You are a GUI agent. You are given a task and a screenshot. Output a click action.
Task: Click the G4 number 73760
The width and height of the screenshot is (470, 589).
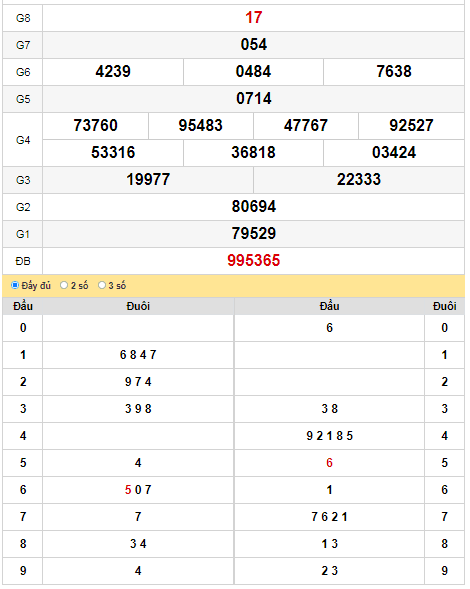coord(95,126)
